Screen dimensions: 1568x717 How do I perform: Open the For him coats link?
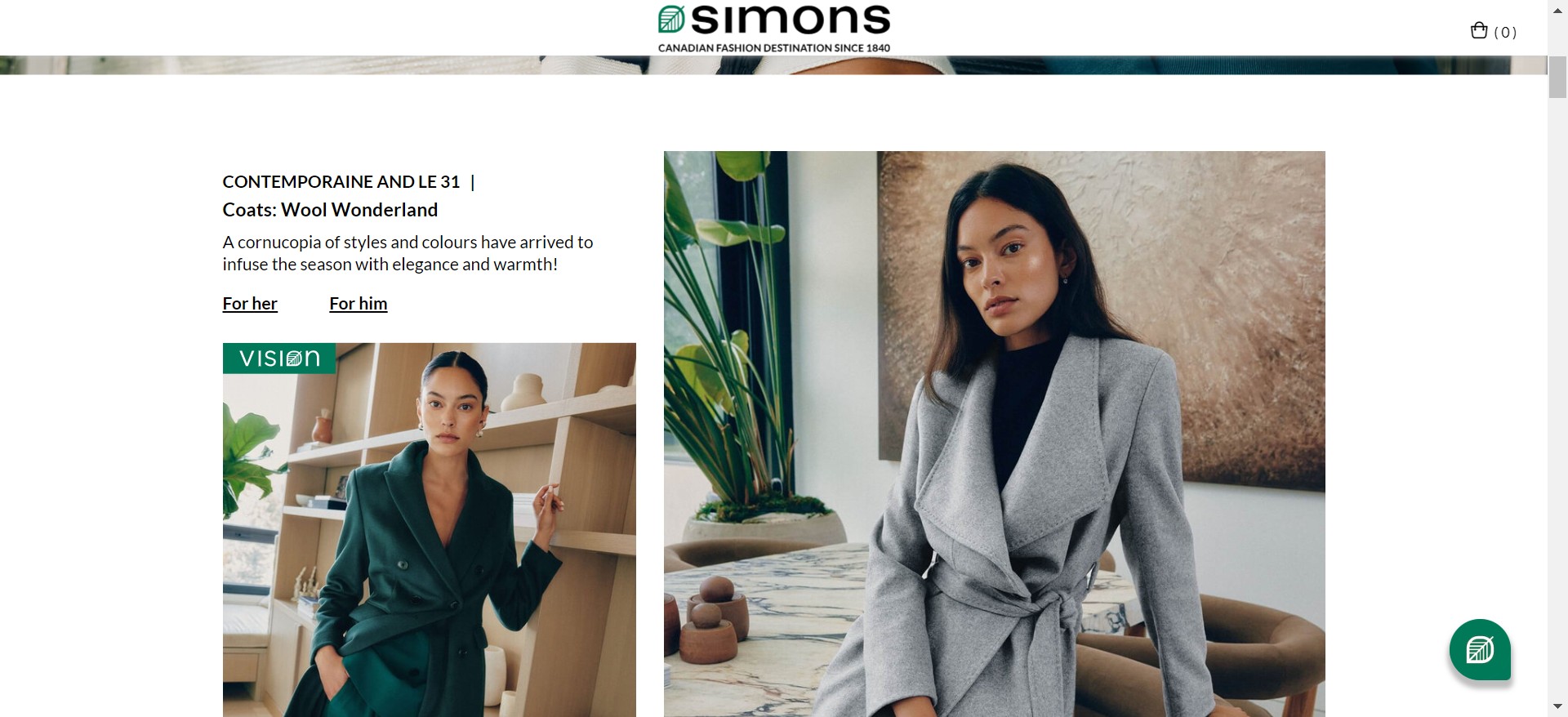pyautogui.click(x=359, y=304)
